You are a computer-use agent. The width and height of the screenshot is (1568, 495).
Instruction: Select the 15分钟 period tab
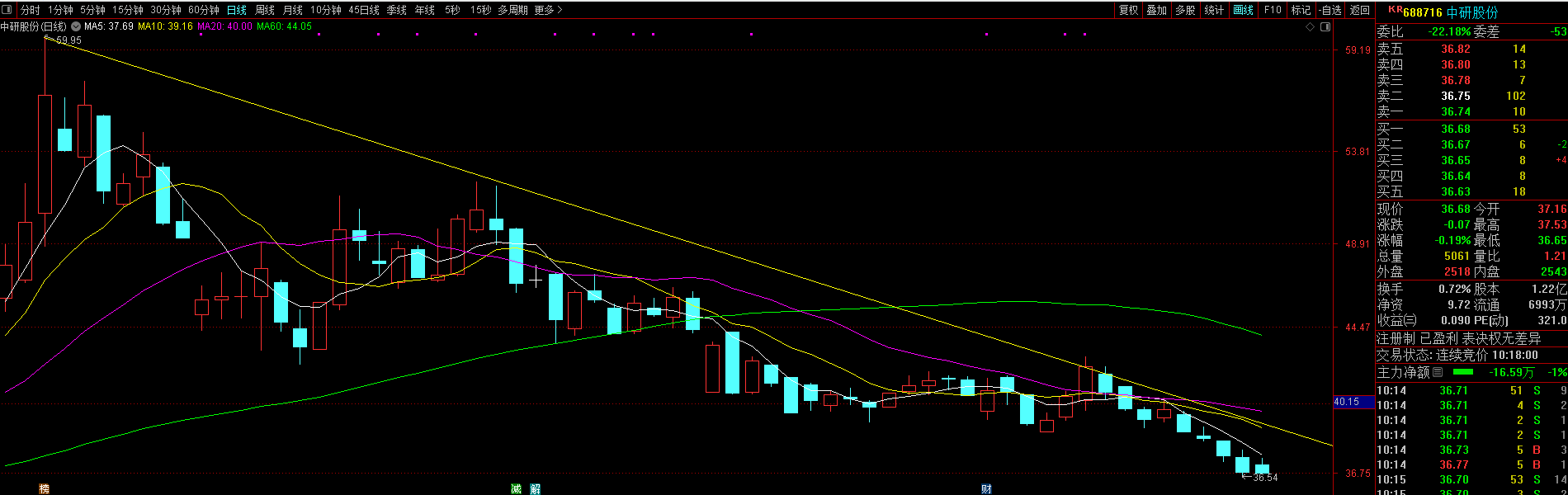pos(128,10)
